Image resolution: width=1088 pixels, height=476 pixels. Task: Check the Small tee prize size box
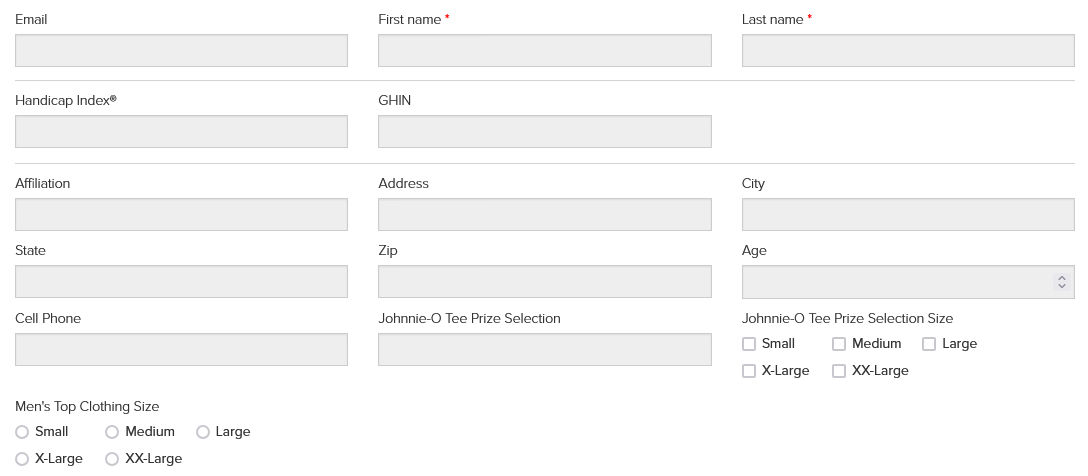pyautogui.click(x=749, y=344)
